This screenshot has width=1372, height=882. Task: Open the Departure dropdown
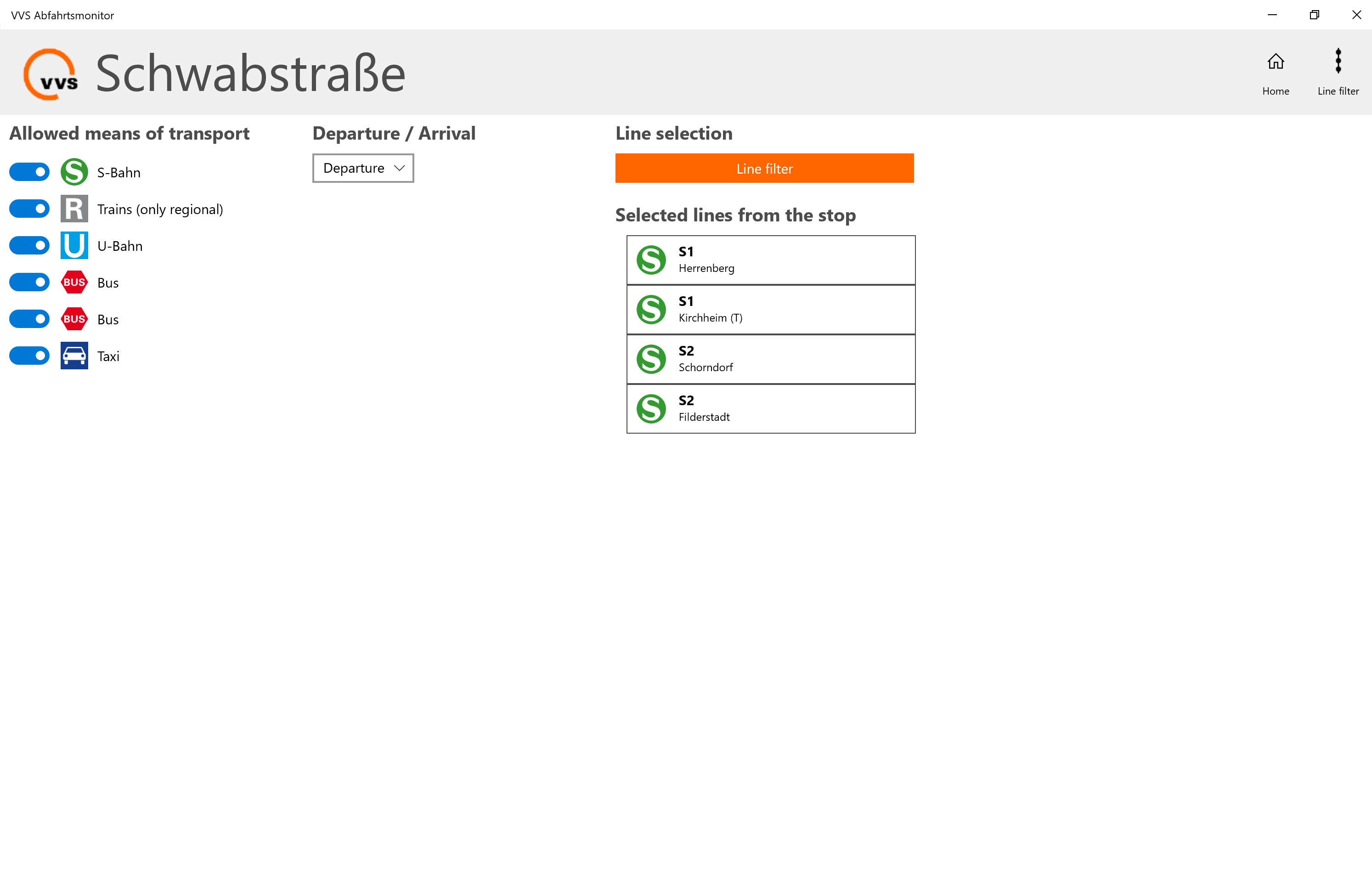(362, 169)
